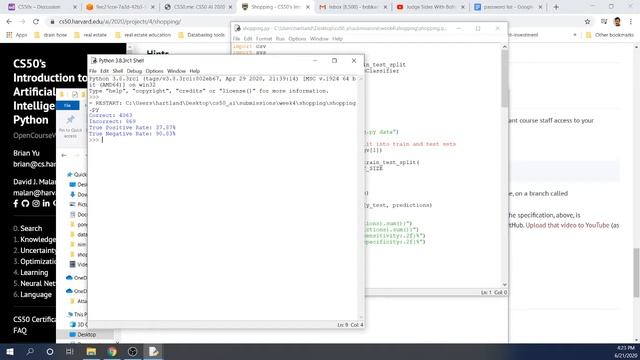Open Shell menu in Python Shell window
The image size is (640, 360).
118,71
